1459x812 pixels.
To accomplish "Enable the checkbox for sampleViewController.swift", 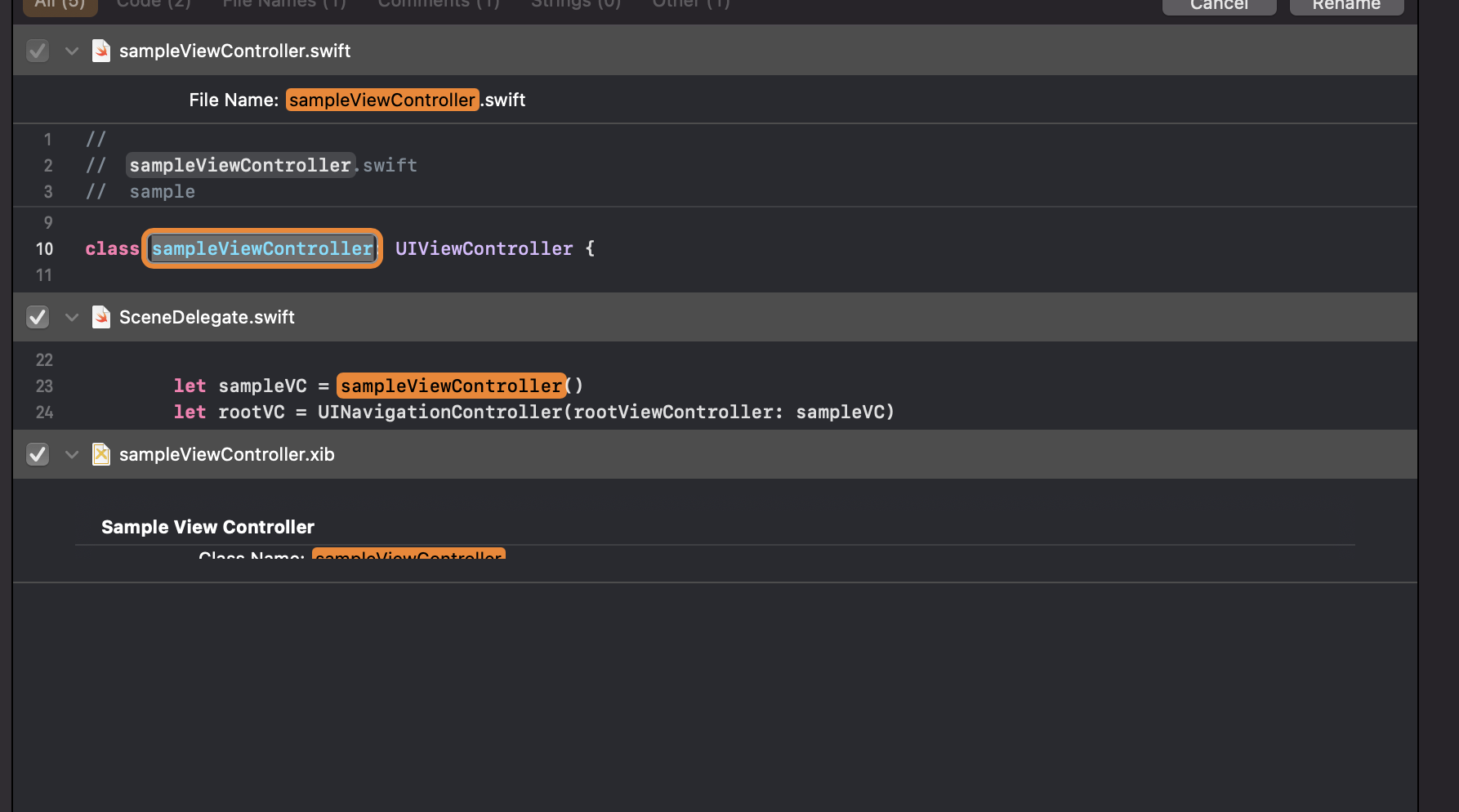I will pyautogui.click(x=38, y=50).
